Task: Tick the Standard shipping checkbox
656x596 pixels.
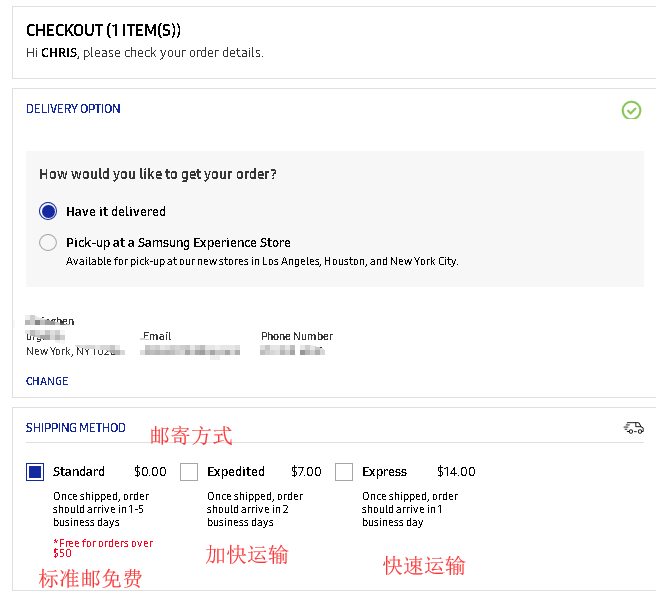Action: (x=35, y=472)
